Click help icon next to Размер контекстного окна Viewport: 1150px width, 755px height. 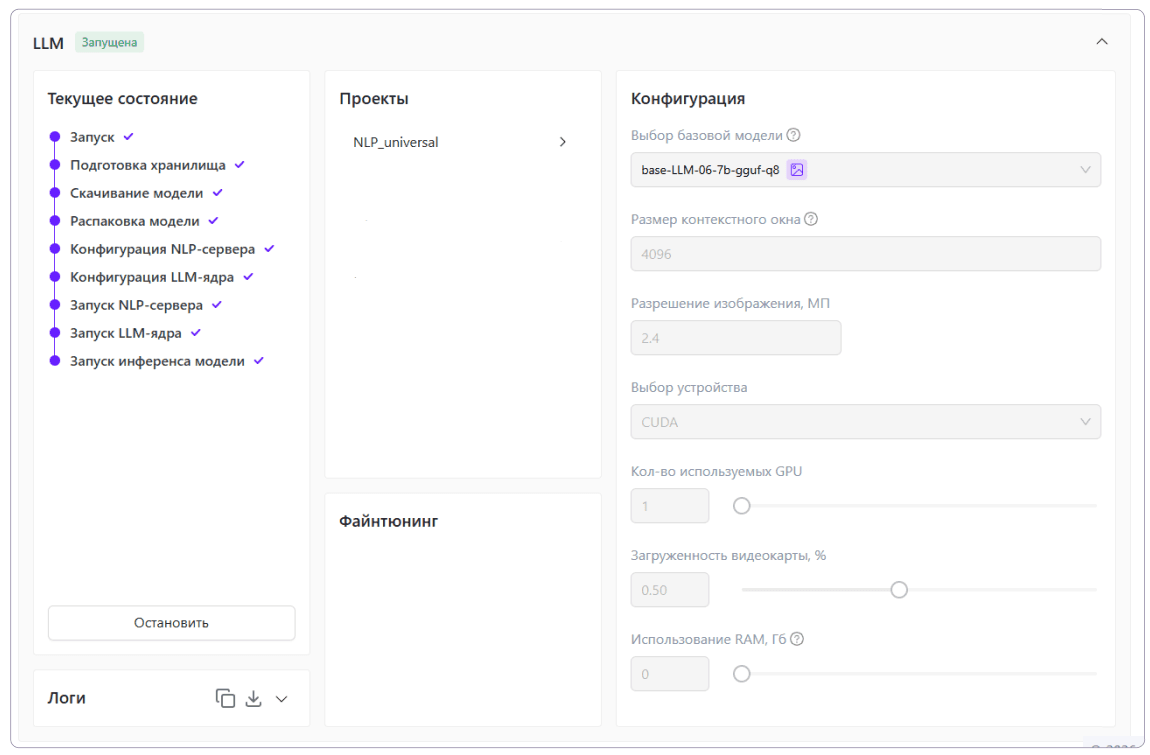click(x=811, y=220)
